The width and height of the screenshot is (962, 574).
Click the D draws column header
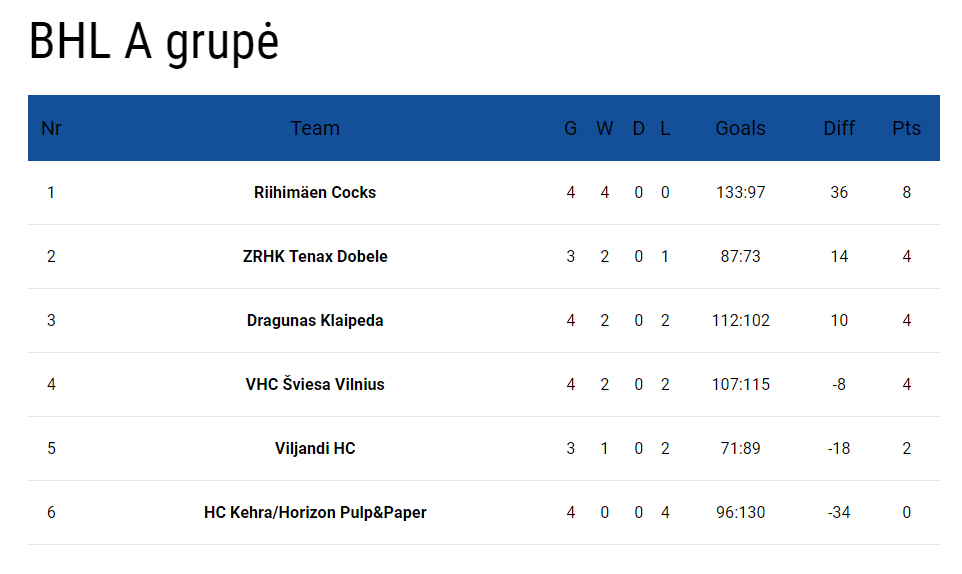pyautogui.click(x=639, y=128)
